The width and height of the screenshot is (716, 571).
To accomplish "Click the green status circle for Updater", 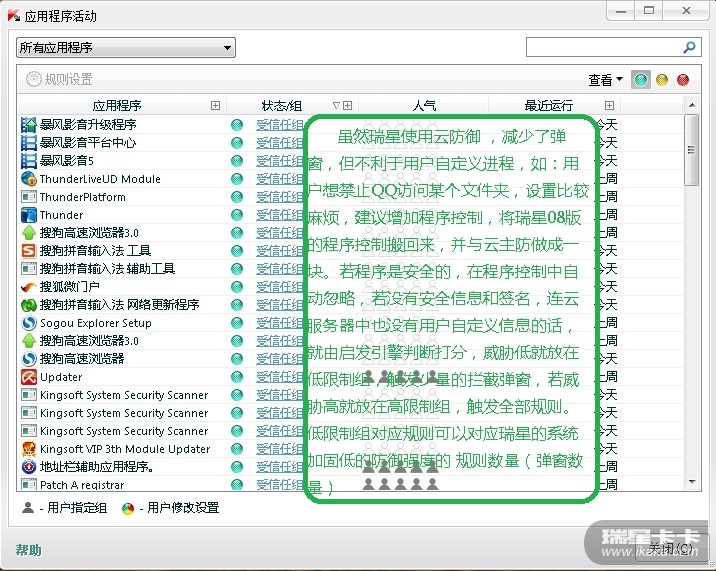I will pyautogui.click(x=237, y=377).
